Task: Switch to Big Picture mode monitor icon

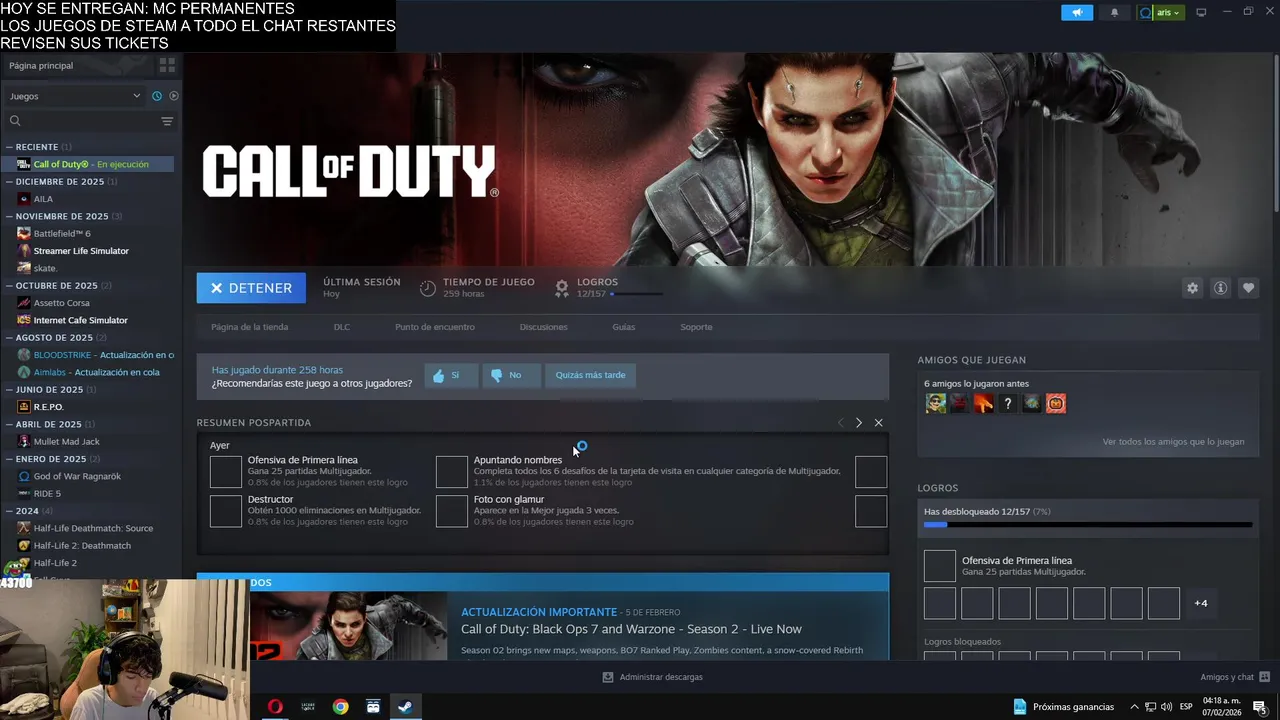Action: point(1202,13)
